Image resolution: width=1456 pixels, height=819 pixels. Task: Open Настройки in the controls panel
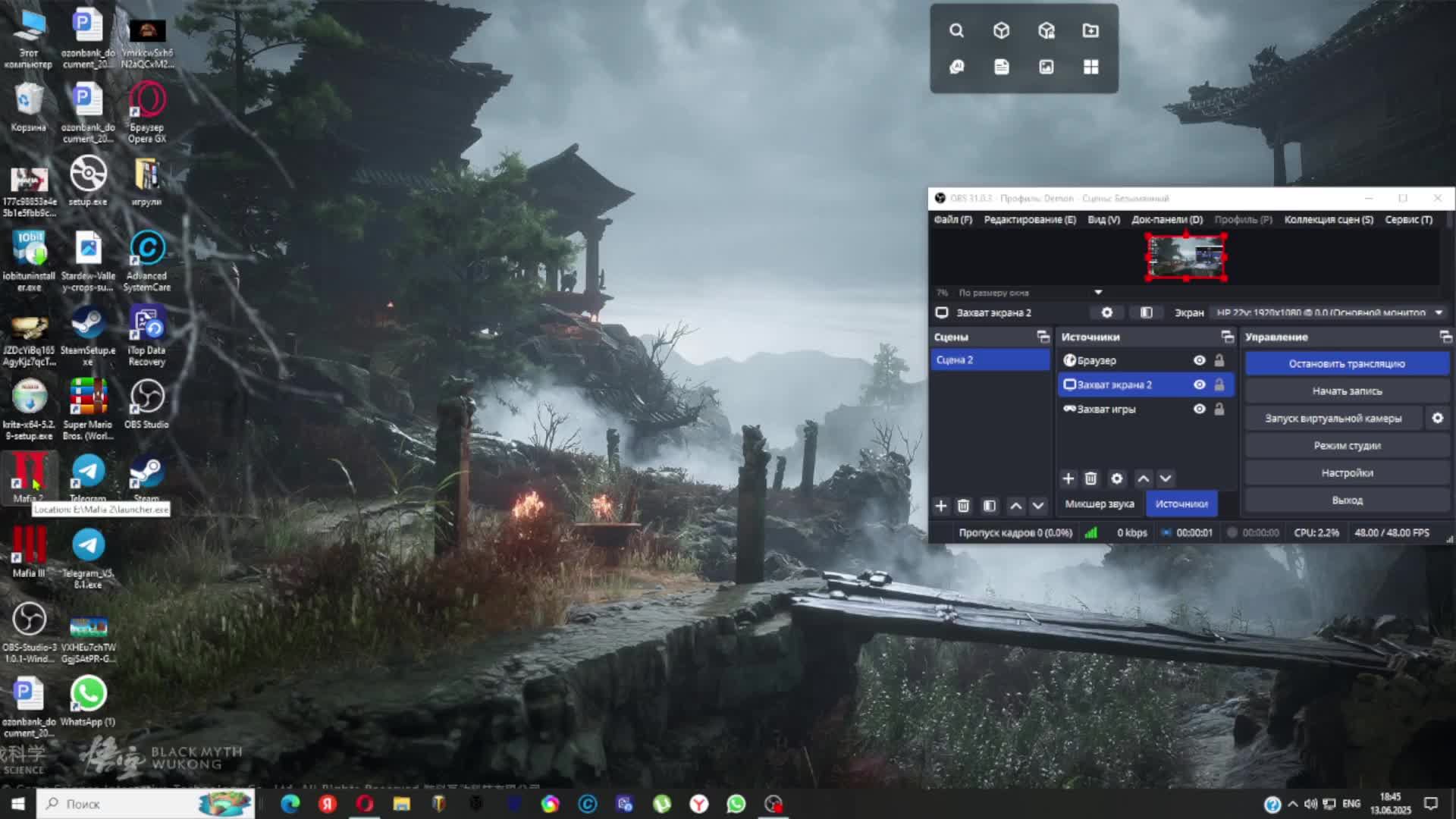pos(1347,473)
